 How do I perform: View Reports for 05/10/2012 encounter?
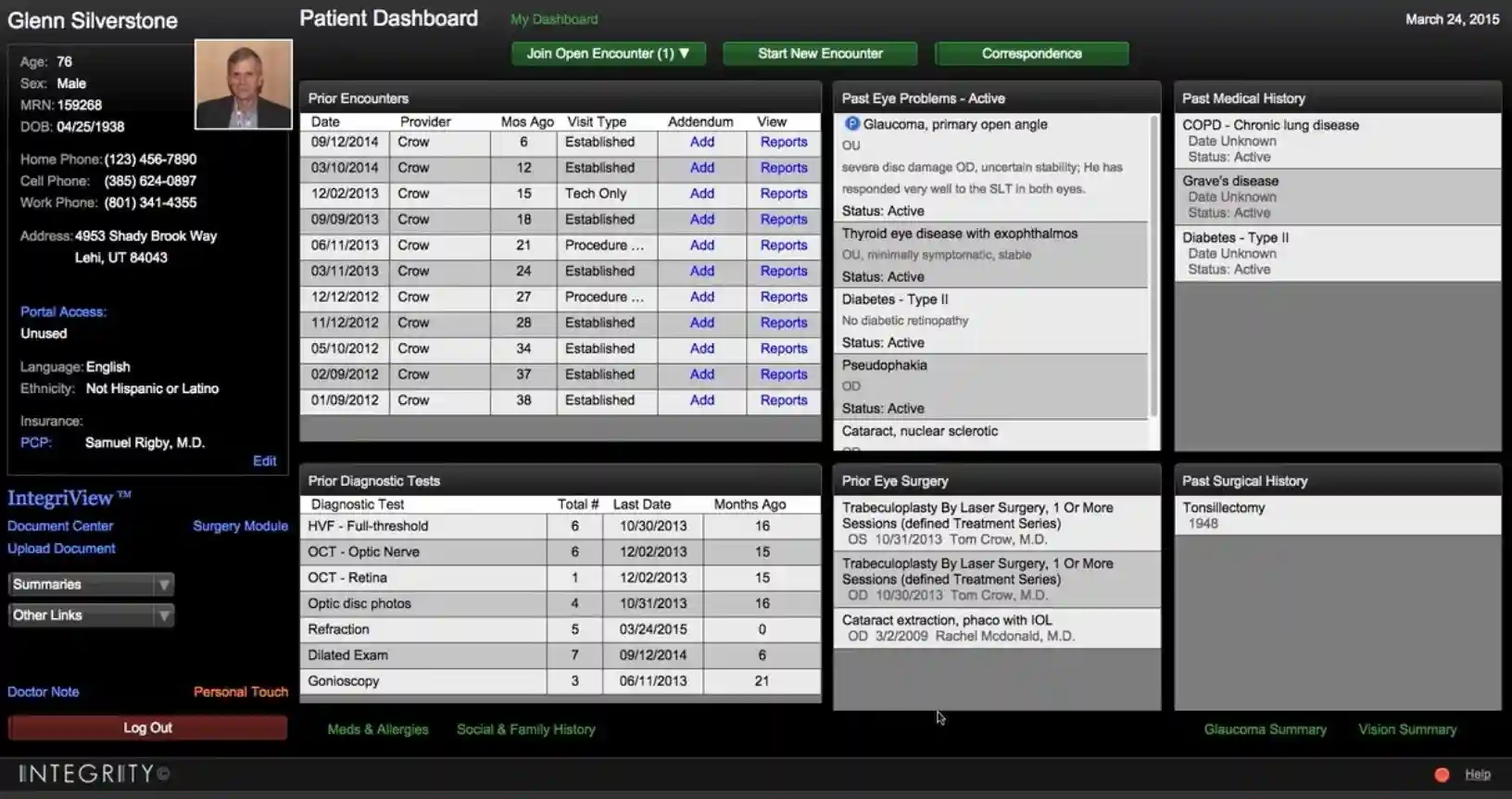[784, 349]
